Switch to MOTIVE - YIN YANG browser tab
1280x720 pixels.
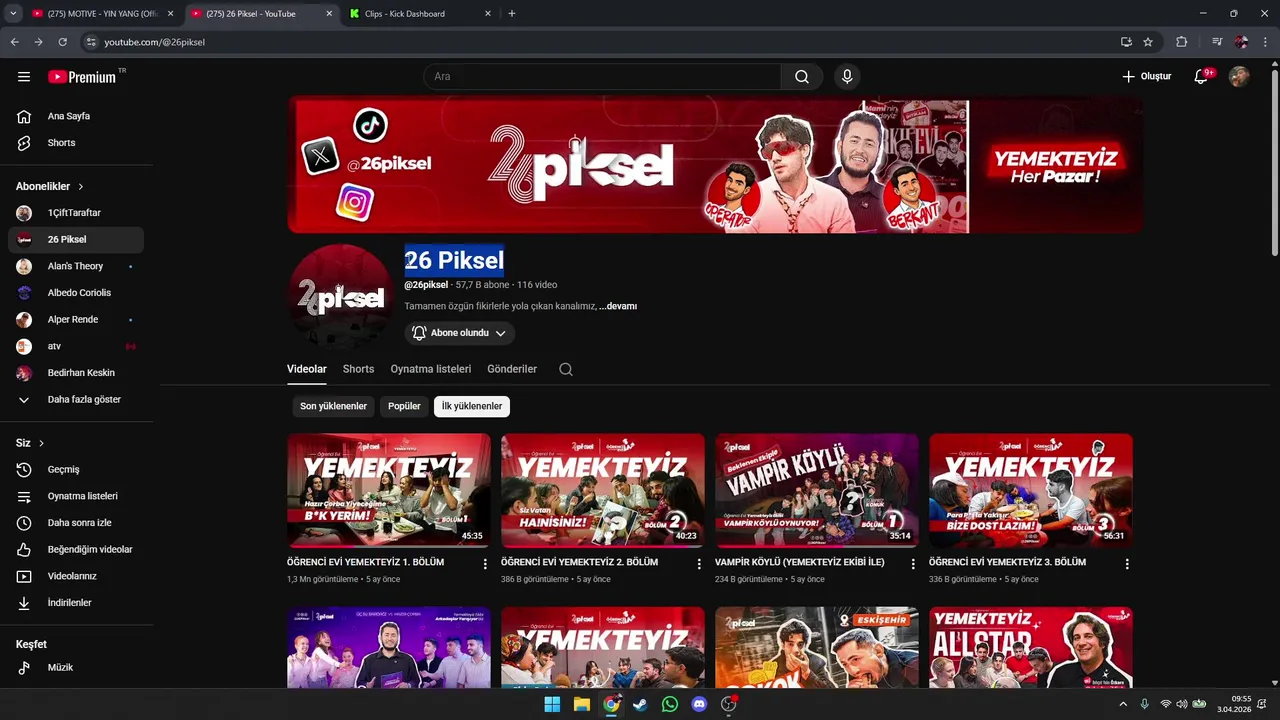(103, 14)
